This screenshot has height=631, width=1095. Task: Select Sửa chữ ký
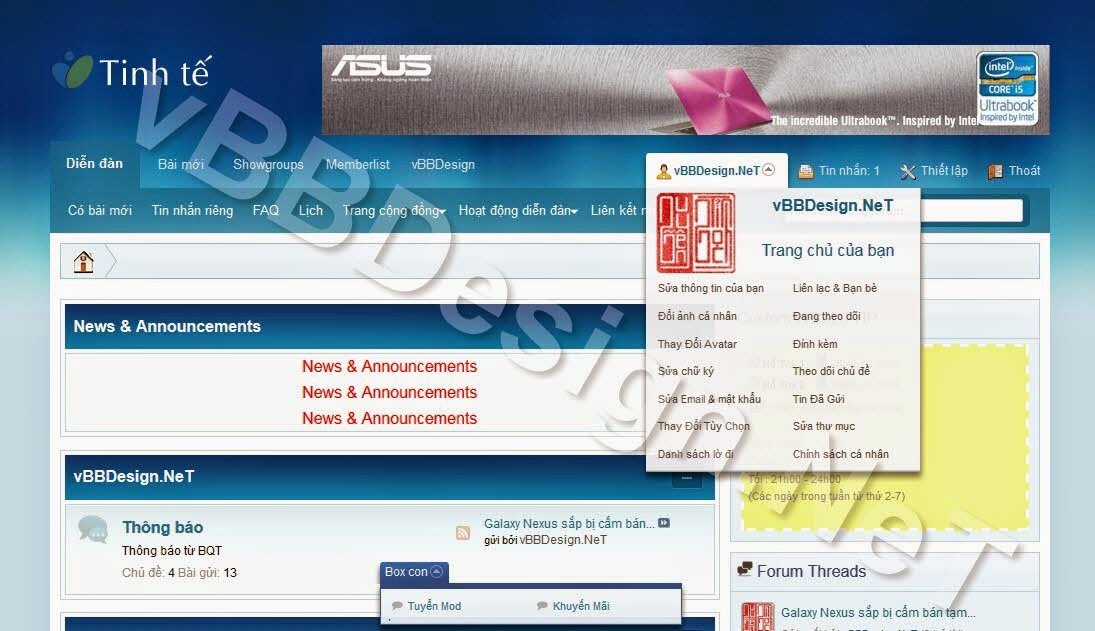686,371
